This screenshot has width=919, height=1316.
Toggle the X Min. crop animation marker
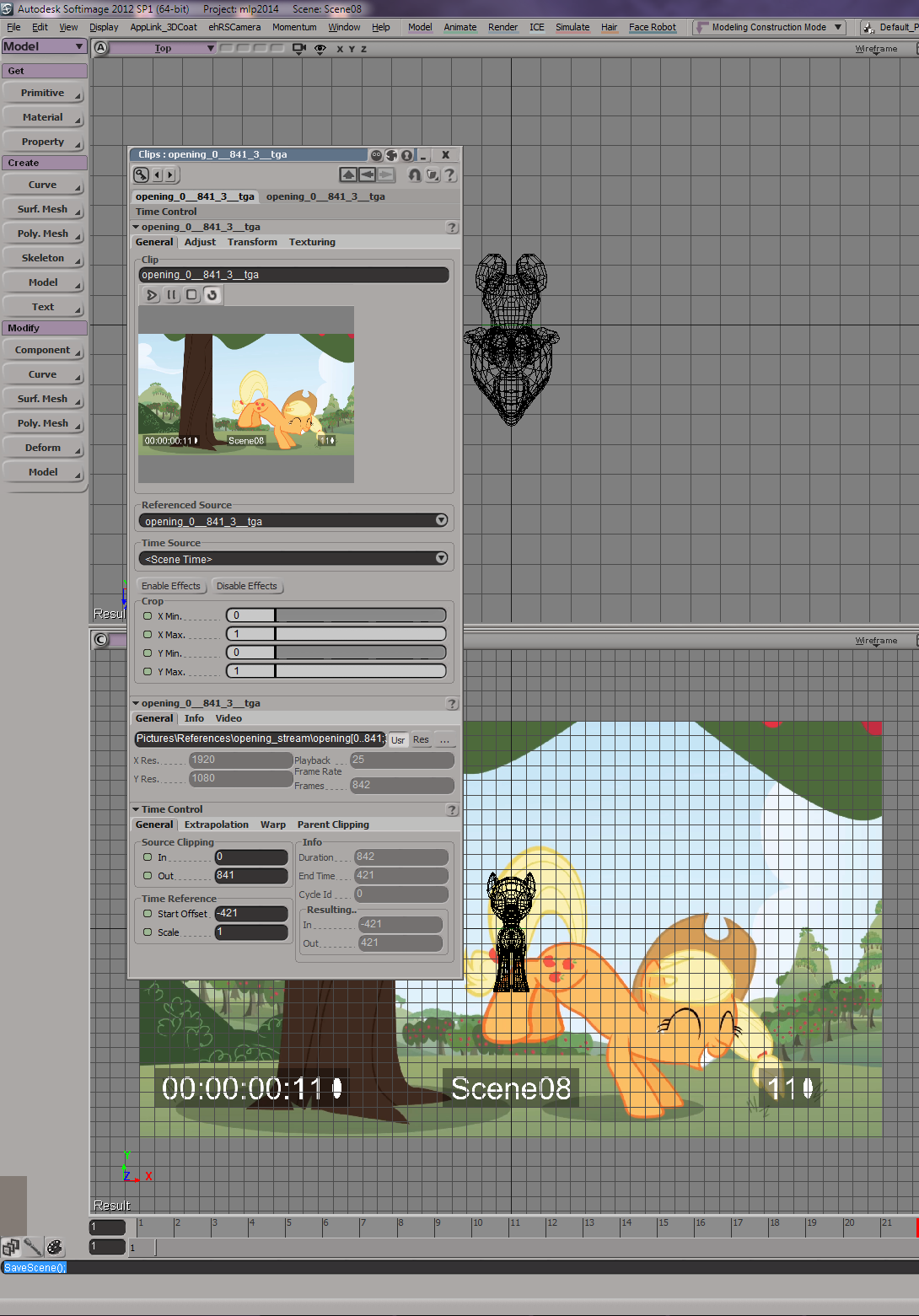pos(148,616)
